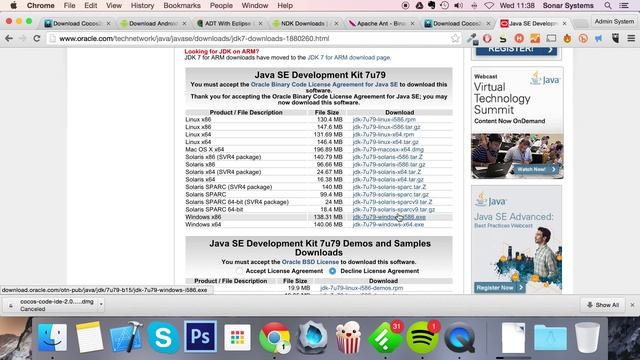Click the Virtual Technology Summit ad photo
640x360 pixels.
517,156
